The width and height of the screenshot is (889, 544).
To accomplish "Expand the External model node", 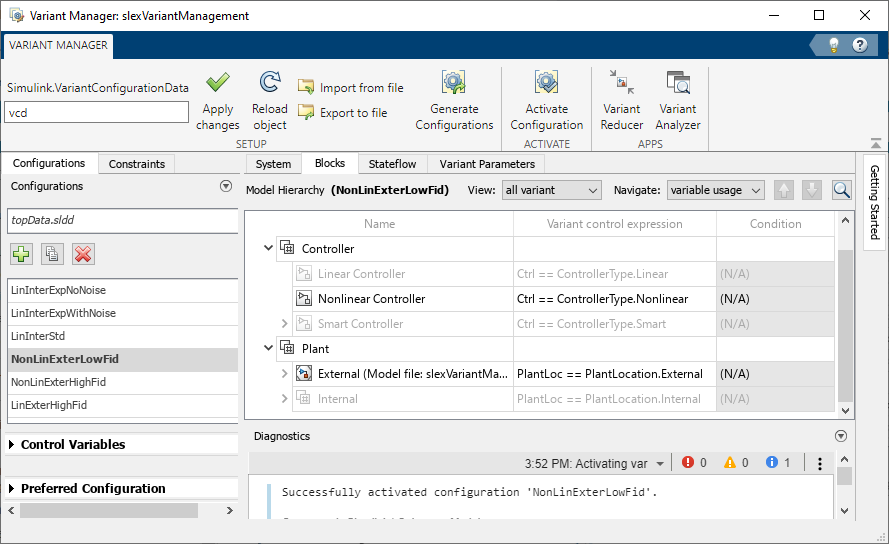I will [x=285, y=373].
